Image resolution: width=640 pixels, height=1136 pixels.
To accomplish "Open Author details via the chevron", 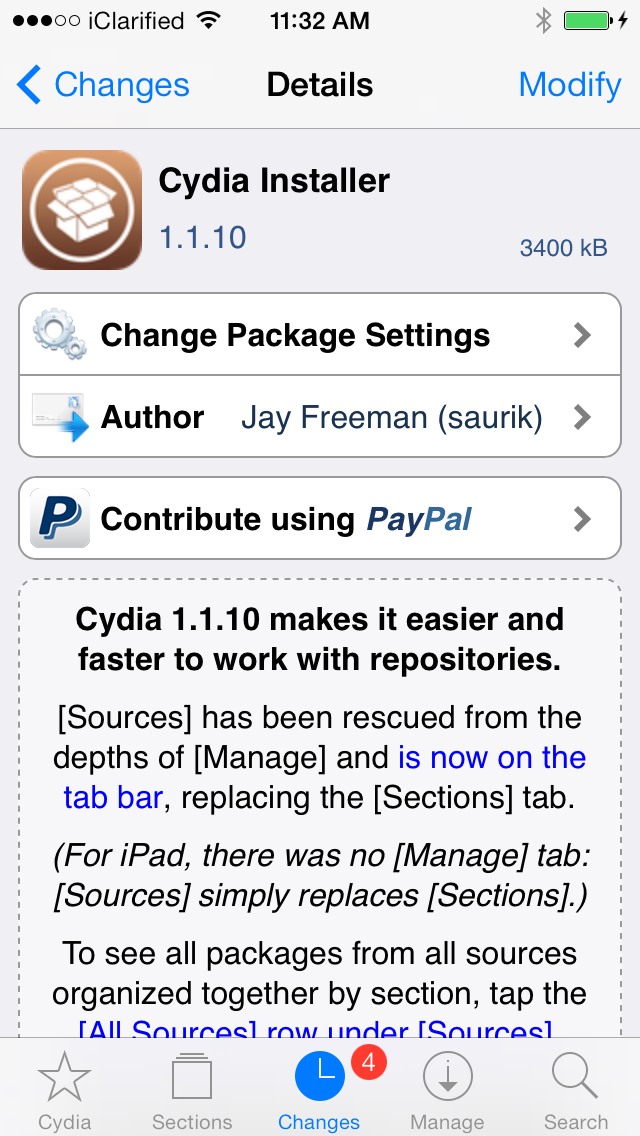I will pos(583,417).
